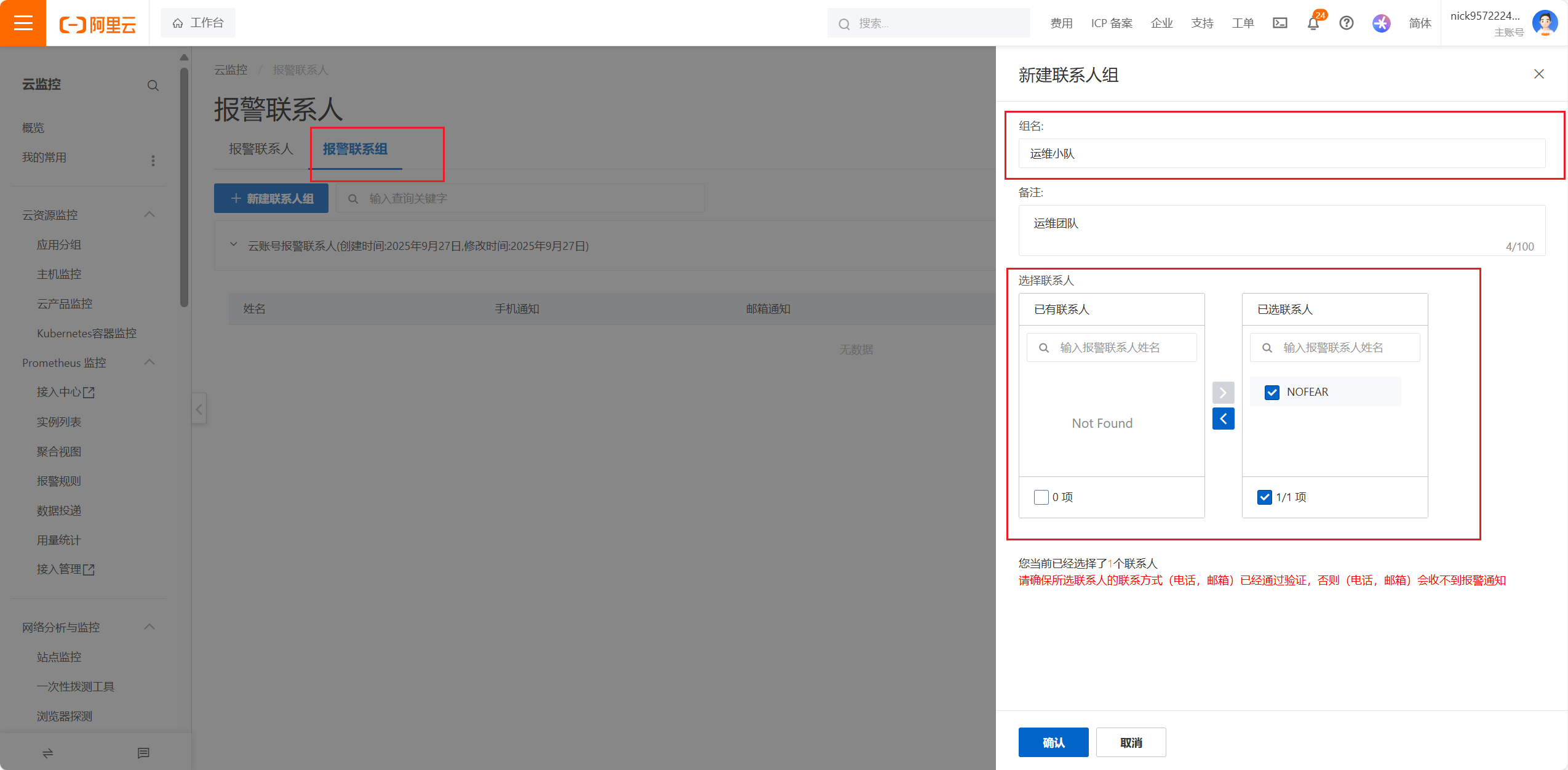Screen dimensions: 1568x770
Task: Open the hamburger main menu
Action: tap(23, 23)
